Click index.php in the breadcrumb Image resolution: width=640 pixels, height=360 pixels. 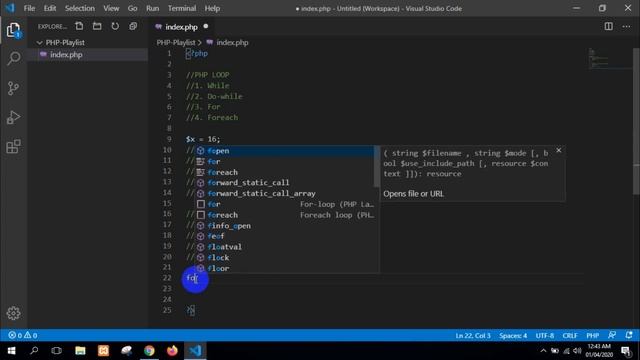click(232, 42)
